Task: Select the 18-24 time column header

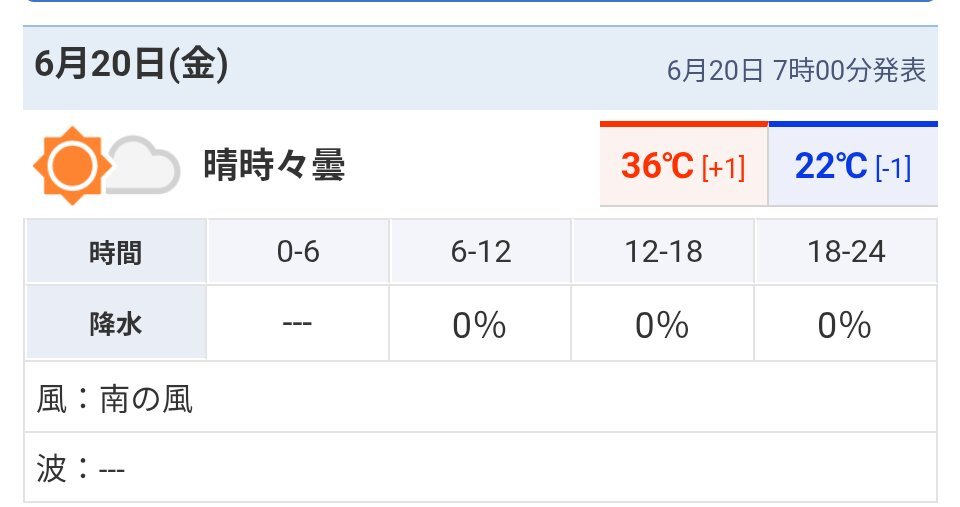Action: pyautogui.click(x=846, y=252)
